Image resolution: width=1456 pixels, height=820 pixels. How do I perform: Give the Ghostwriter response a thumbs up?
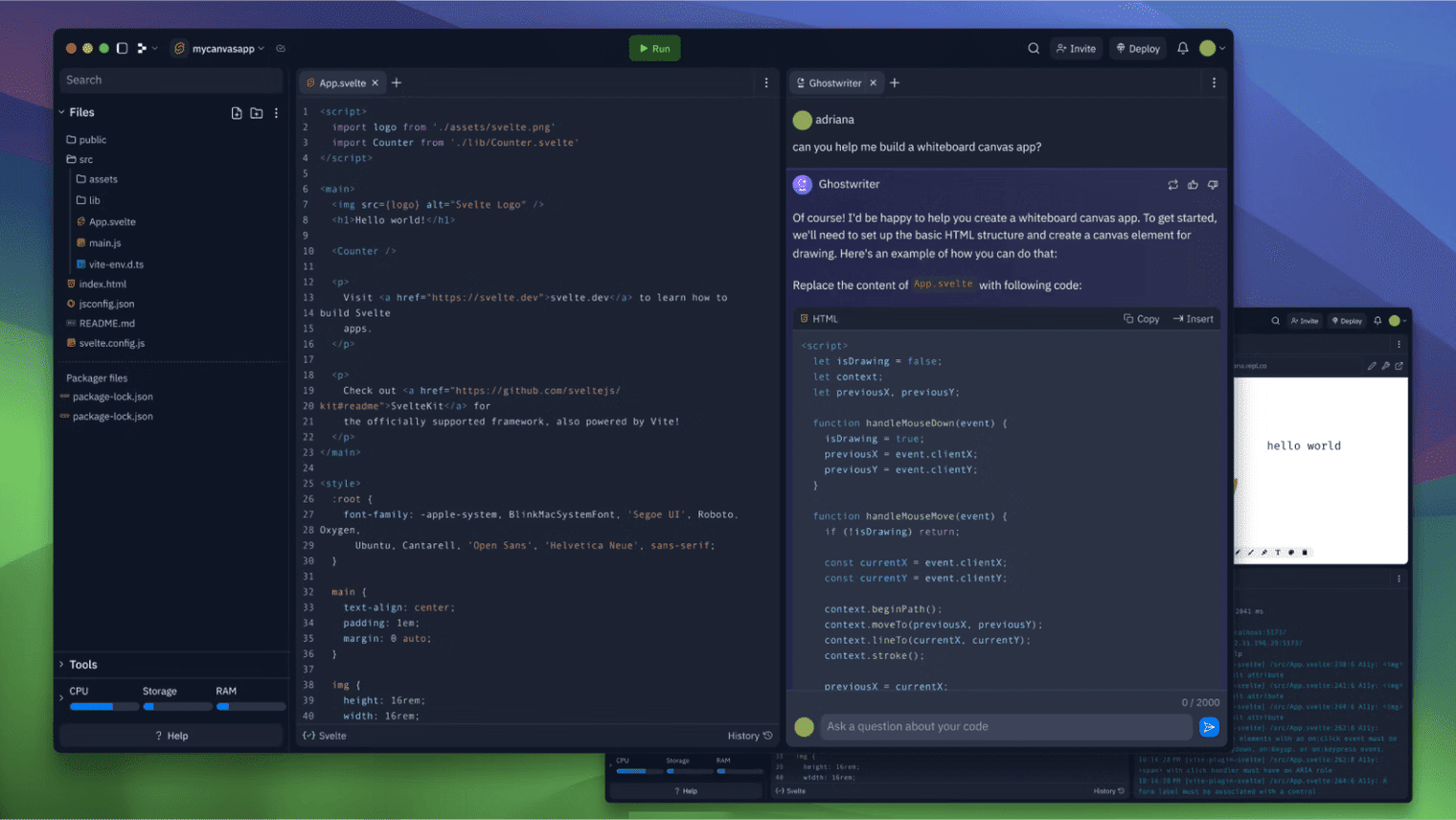(x=1193, y=185)
